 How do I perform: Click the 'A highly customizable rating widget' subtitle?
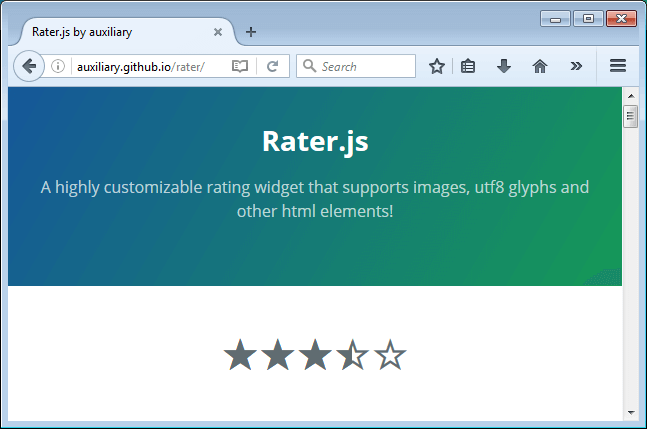(x=315, y=199)
